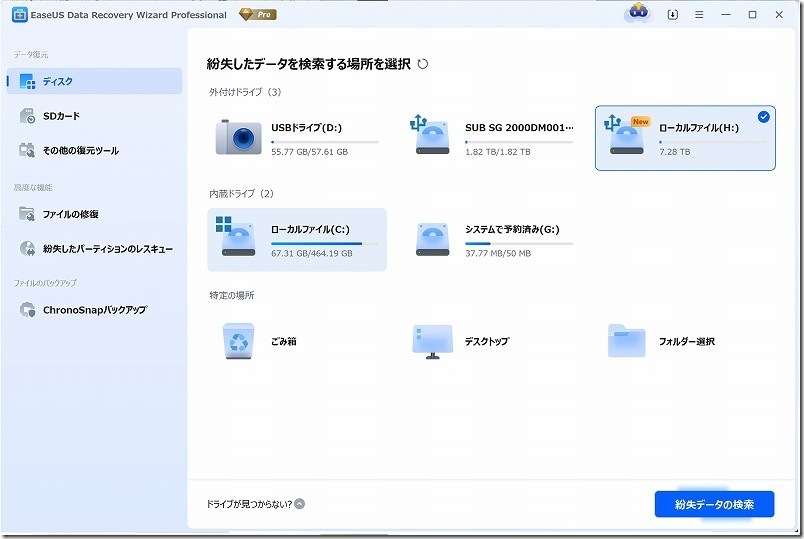The width and height of the screenshot is (804, 539).
Task: Click the drive icon for ローカルファイル(H:)
Action: tap(626, 135)
